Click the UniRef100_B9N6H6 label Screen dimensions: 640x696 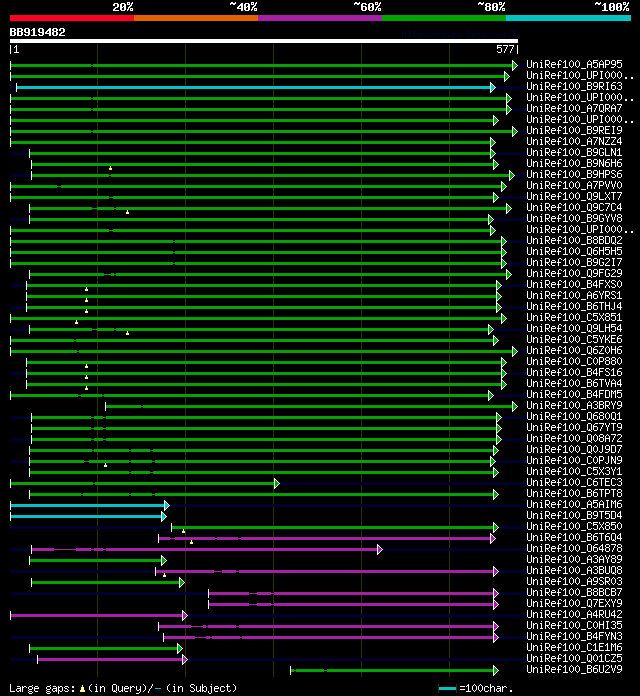tap(574, 163)
